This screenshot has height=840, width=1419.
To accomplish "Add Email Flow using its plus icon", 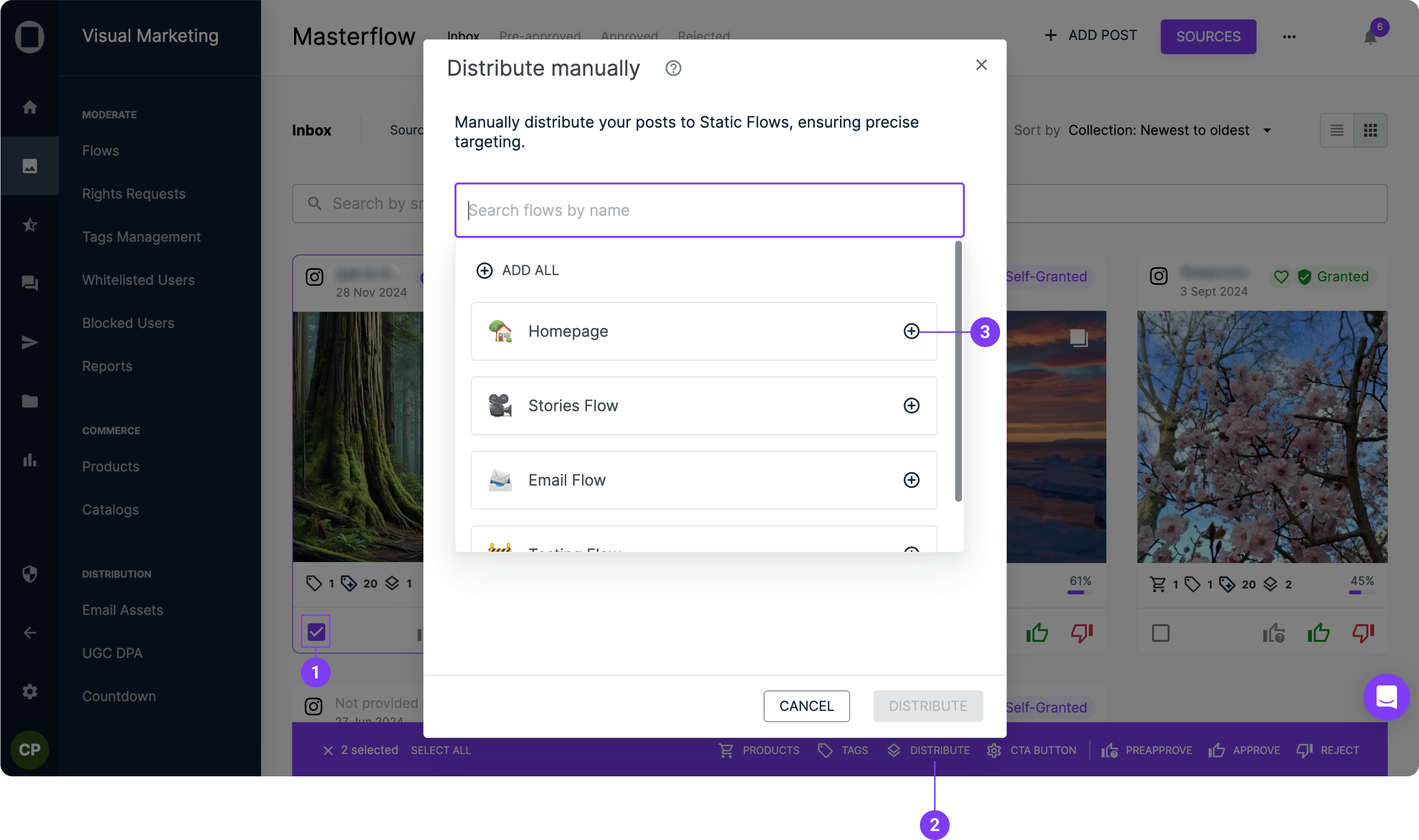I will [x=911, y=480].
